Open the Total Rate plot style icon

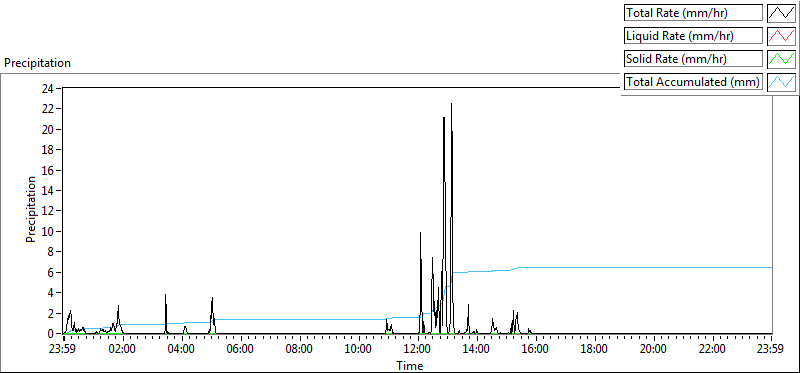pos(781,12)
